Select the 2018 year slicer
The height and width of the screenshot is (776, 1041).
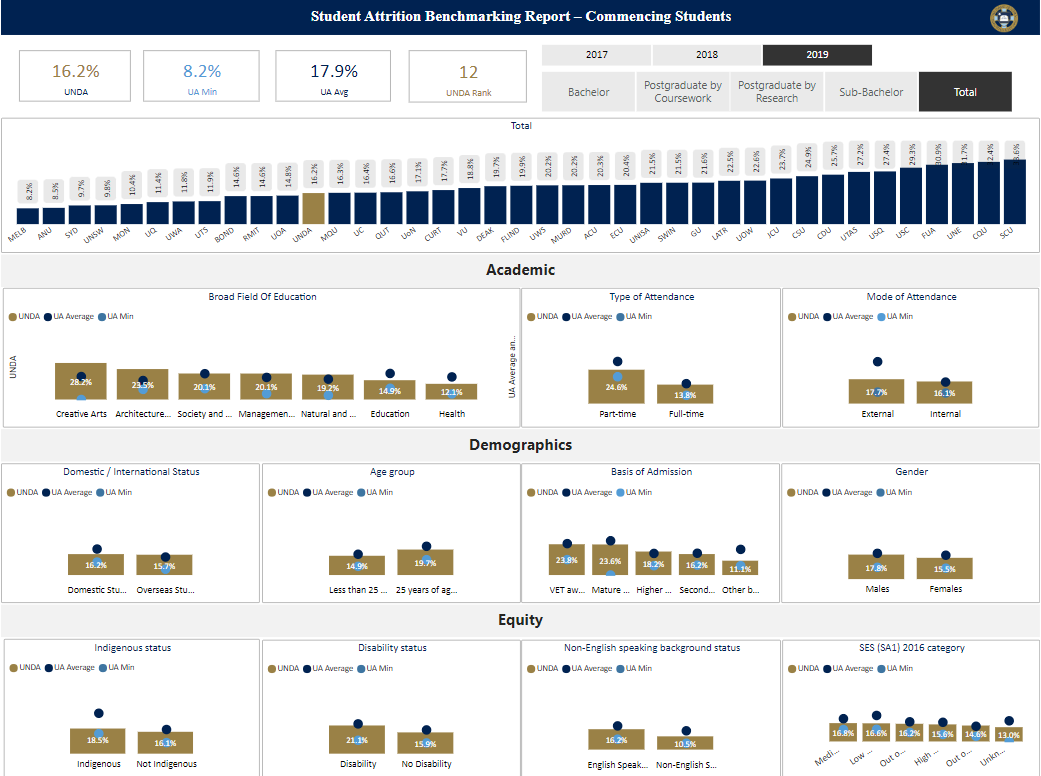click(706, 54)
